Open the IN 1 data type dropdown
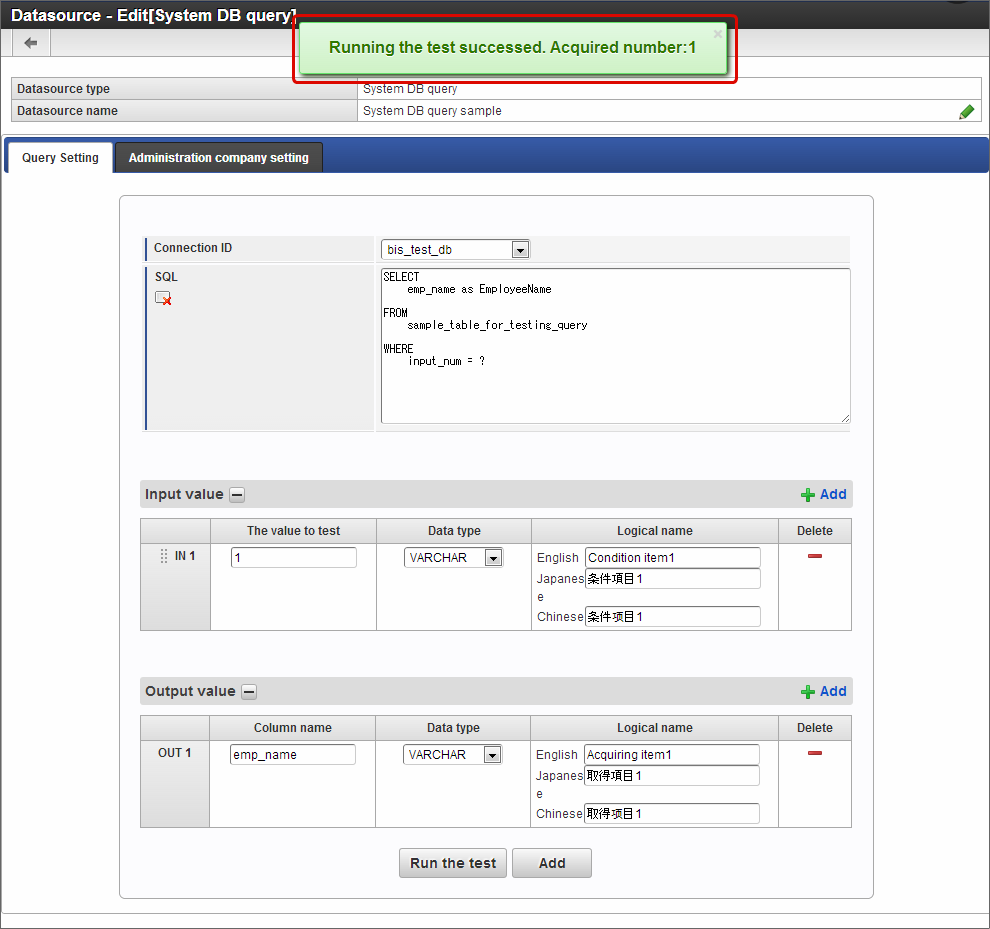 493,558
